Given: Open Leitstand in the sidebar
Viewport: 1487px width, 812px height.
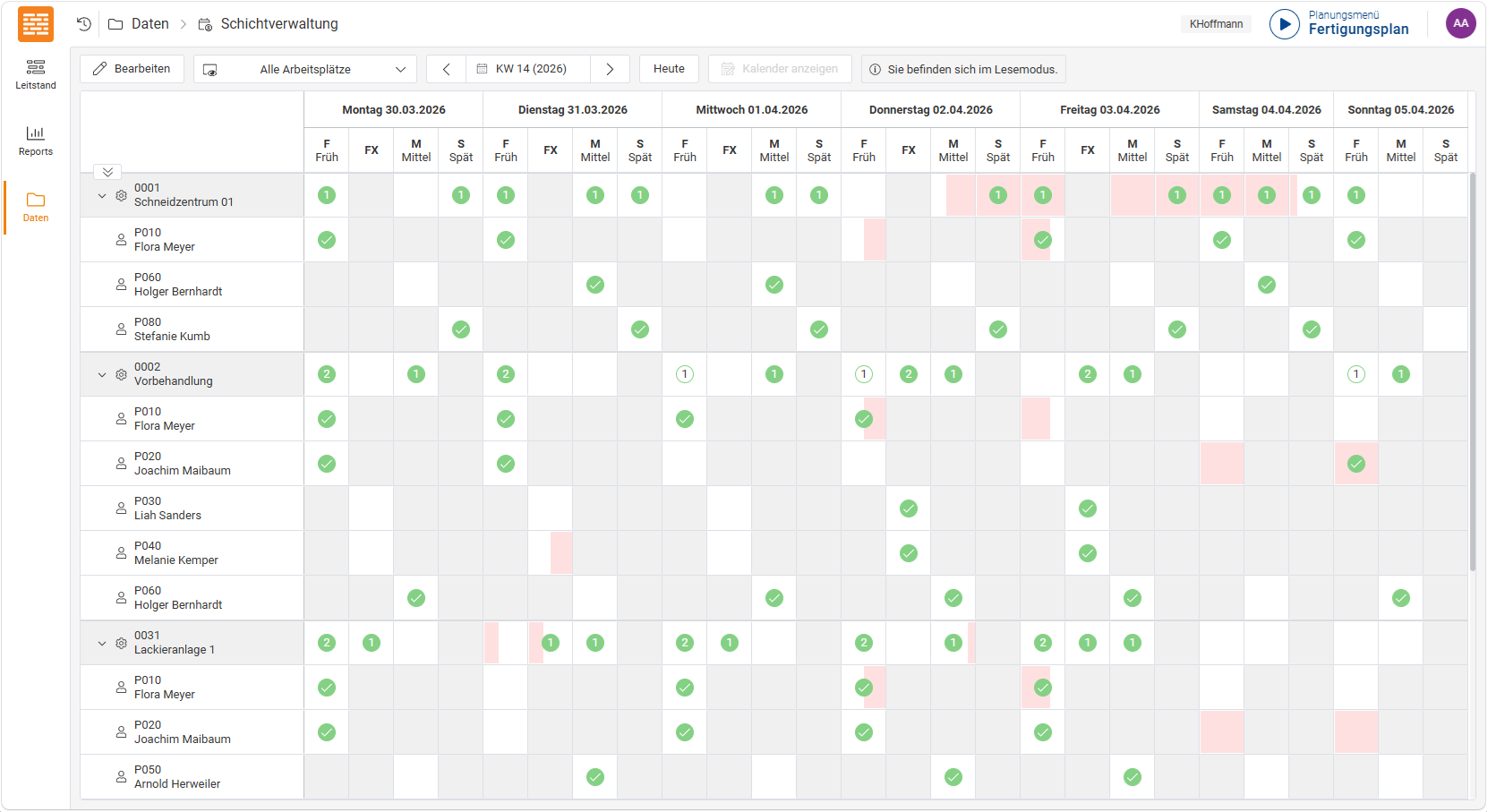Looking at the screenshot, I should [36, 75].
